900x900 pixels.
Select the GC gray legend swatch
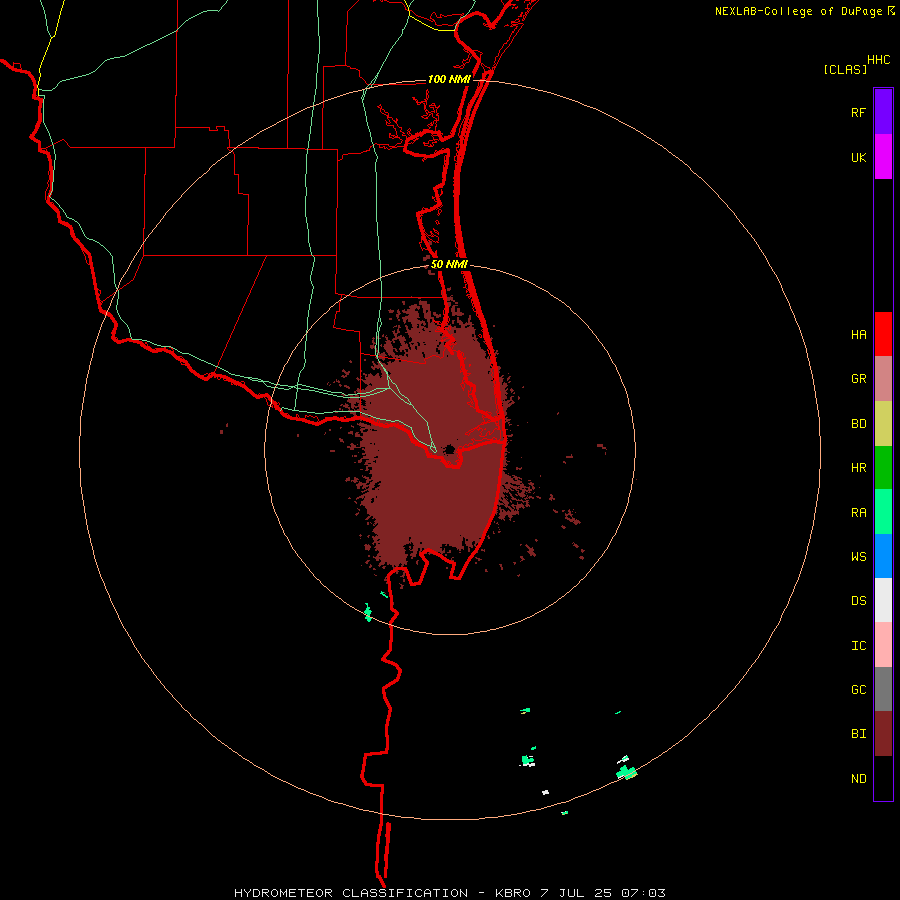[x=883, y=689]
